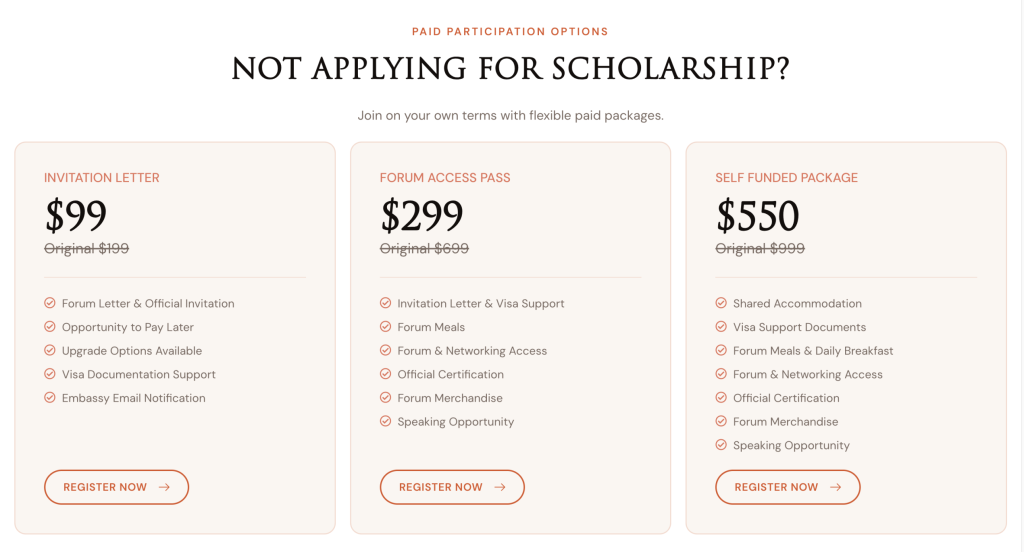Click checkmark icon beside Forum Meals & Daily Breakfast
Viewport: 1024px width, 552px height.
tap(721, 351)
